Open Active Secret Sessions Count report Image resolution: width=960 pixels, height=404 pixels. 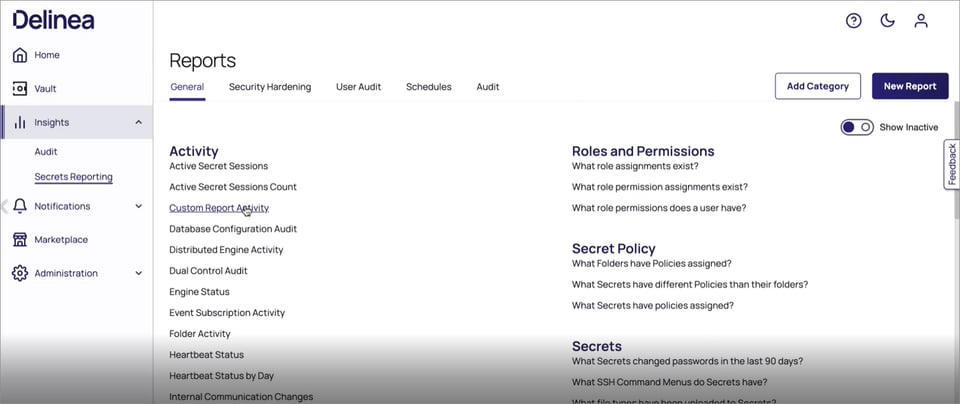233,187
